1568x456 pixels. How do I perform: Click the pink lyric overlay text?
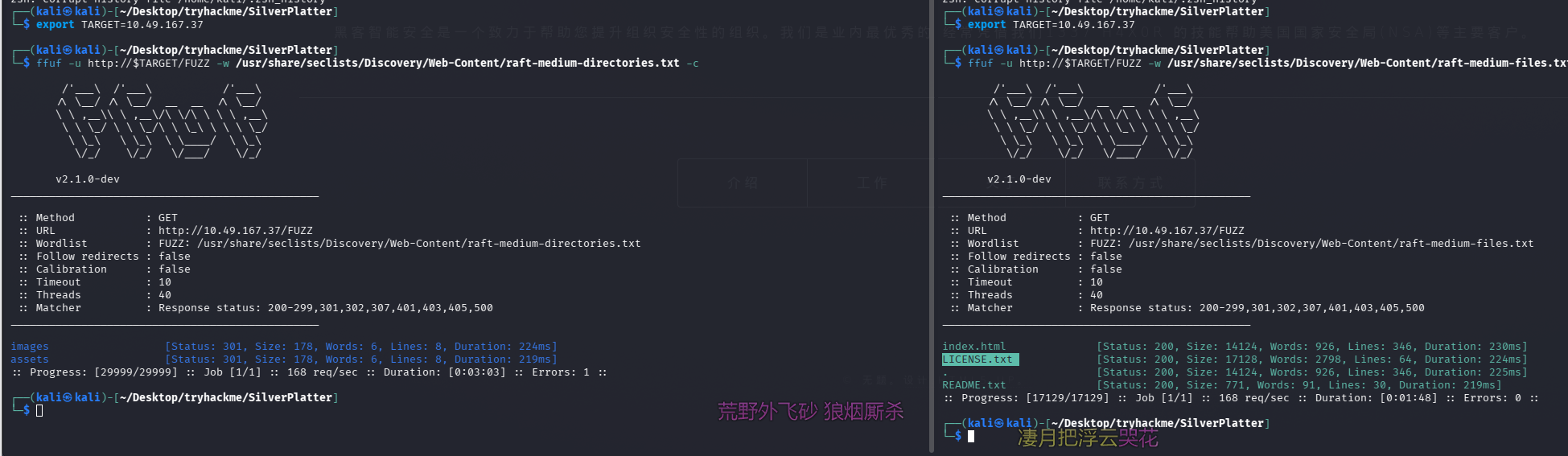click(810, 412)
